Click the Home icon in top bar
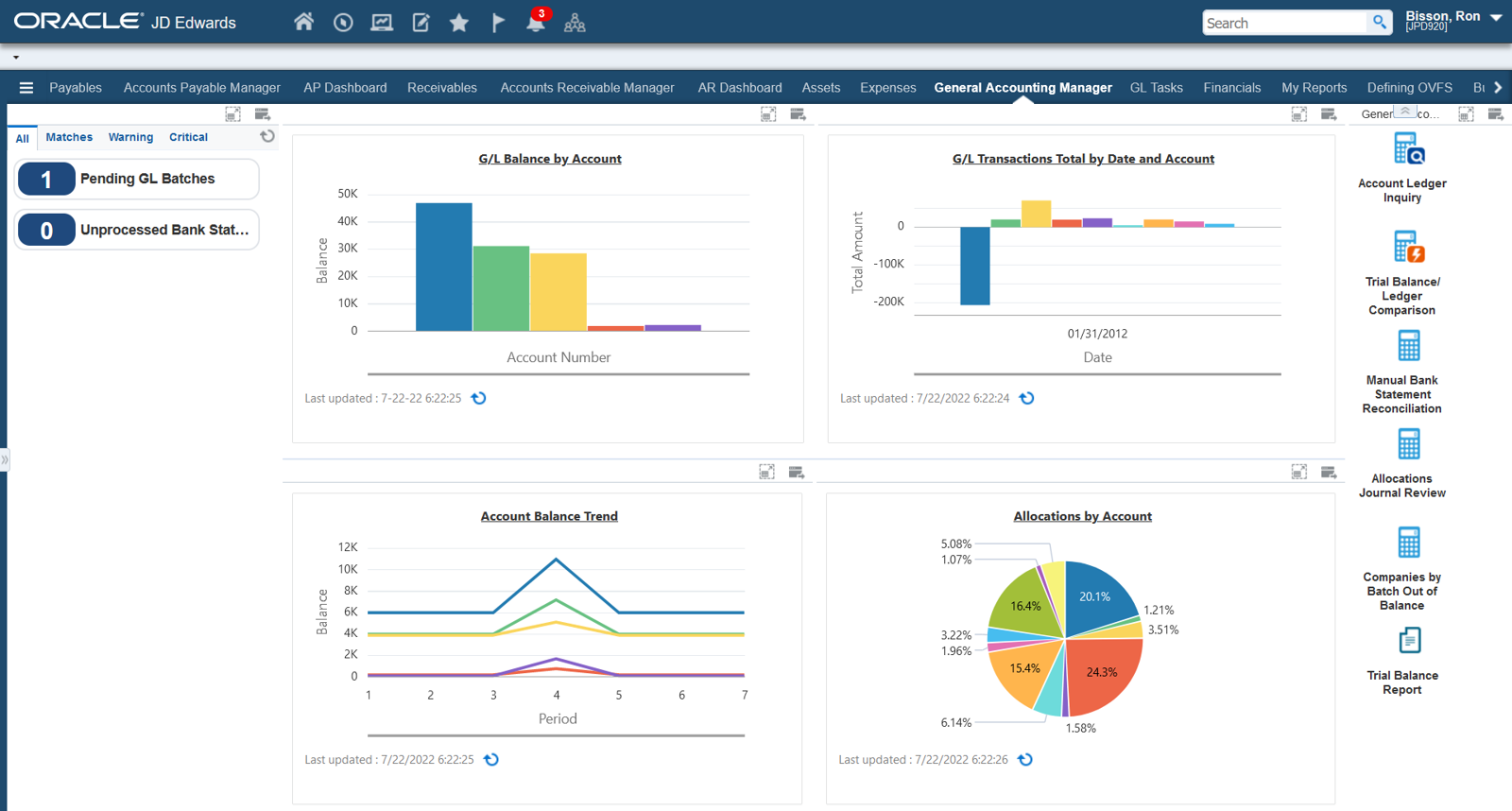The image size is (1512, 811). pyautogui.click(x=303, y=22)
